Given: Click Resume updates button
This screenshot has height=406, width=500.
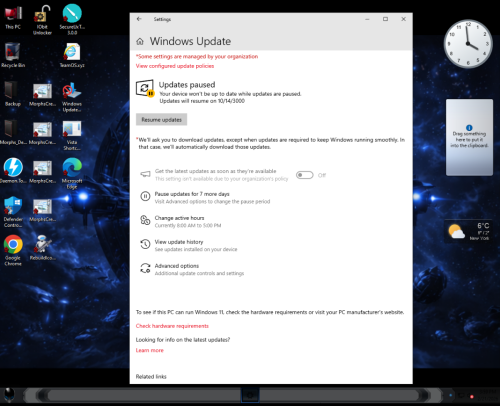Looking at the screenshot, I should click(161, 120).
